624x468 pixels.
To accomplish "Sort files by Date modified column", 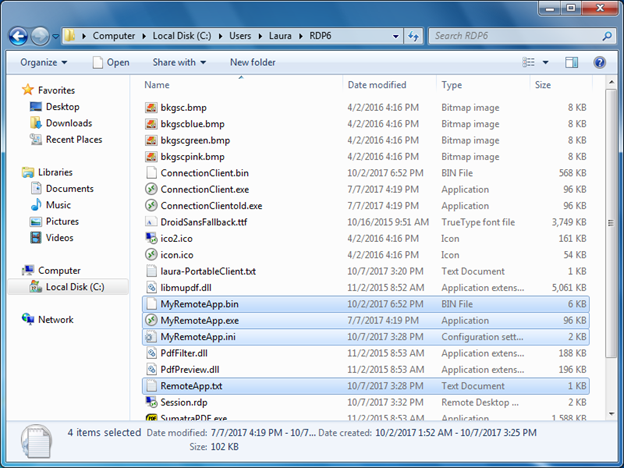I will tap(377, 85).
